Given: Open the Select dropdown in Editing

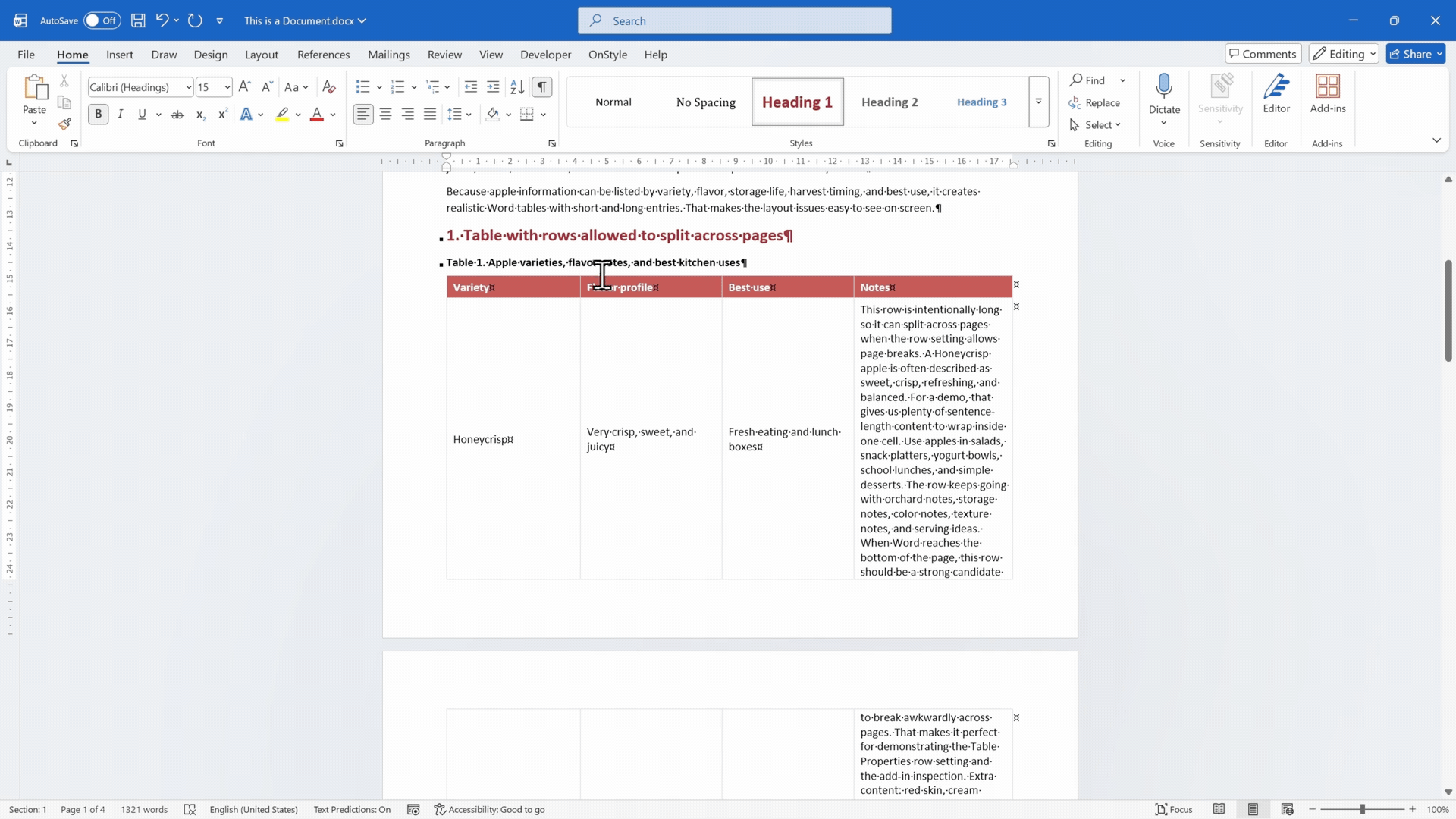Looking at the screenshot, I should click(1097, 125).
